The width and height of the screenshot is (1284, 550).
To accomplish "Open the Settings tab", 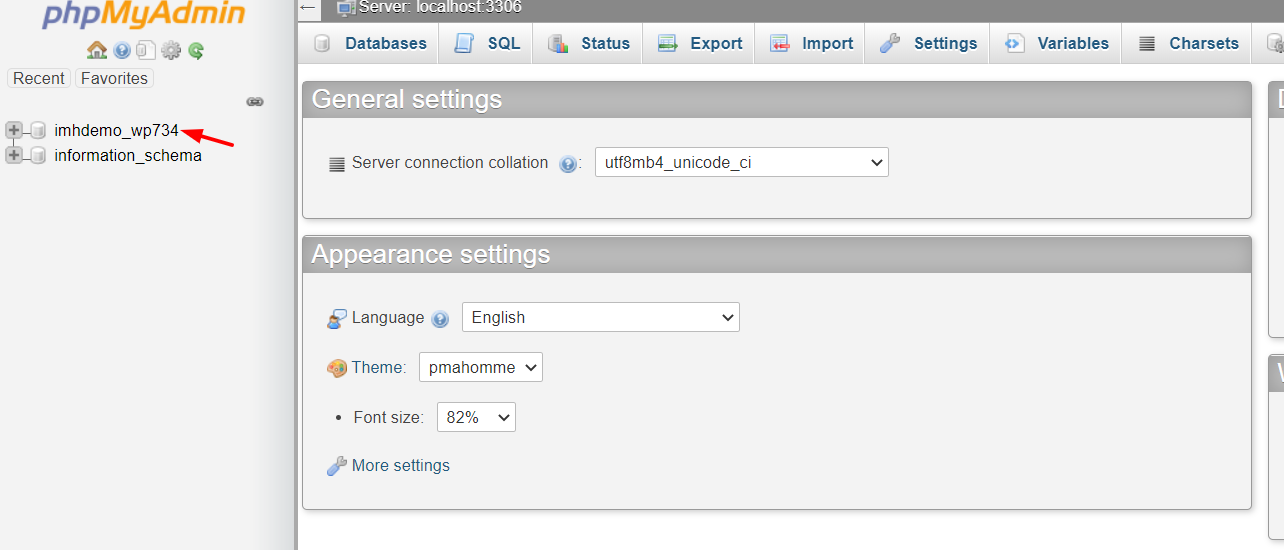I will (928, 43).
